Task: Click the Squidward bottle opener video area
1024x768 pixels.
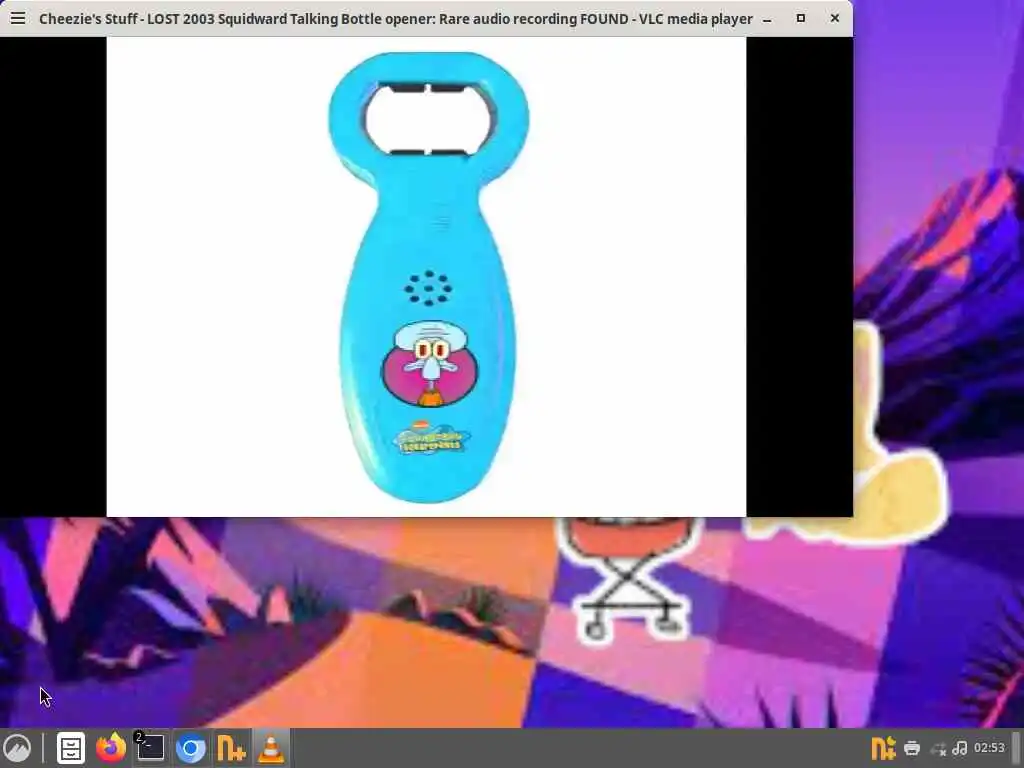Action: 426,277
